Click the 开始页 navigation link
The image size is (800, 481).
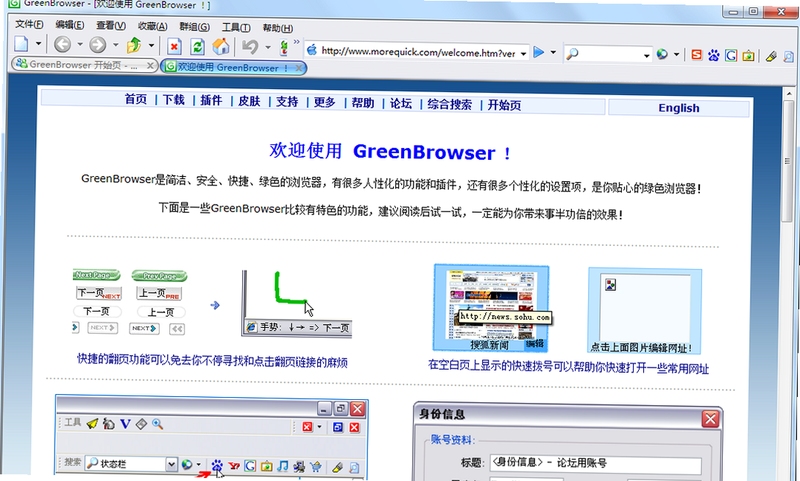[504, 105]
